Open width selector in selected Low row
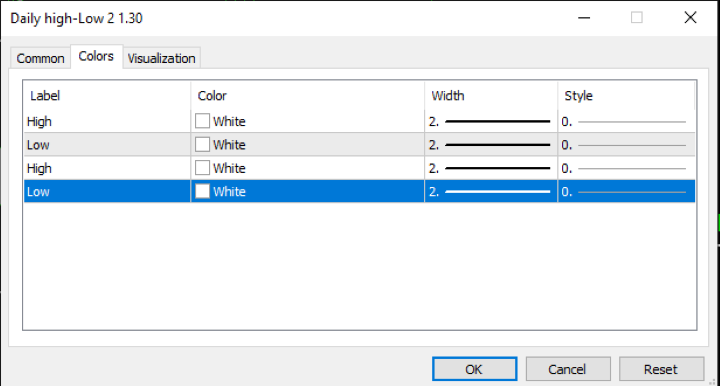The width and height of the screenshot is (720, 386). click(490, 192)
